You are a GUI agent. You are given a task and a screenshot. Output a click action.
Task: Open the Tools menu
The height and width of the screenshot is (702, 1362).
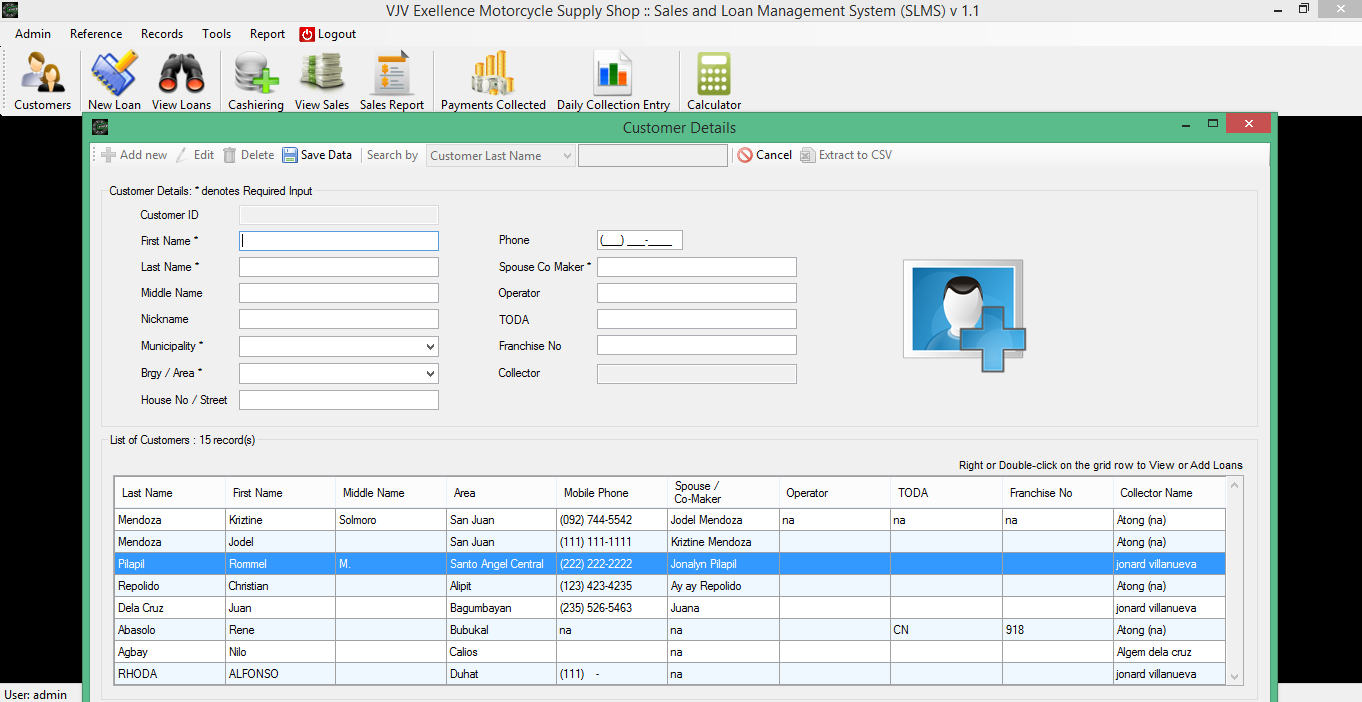216,34
